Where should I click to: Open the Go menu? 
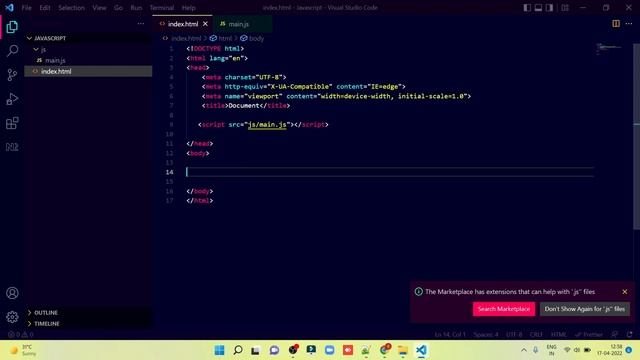[x=118, y=8]
